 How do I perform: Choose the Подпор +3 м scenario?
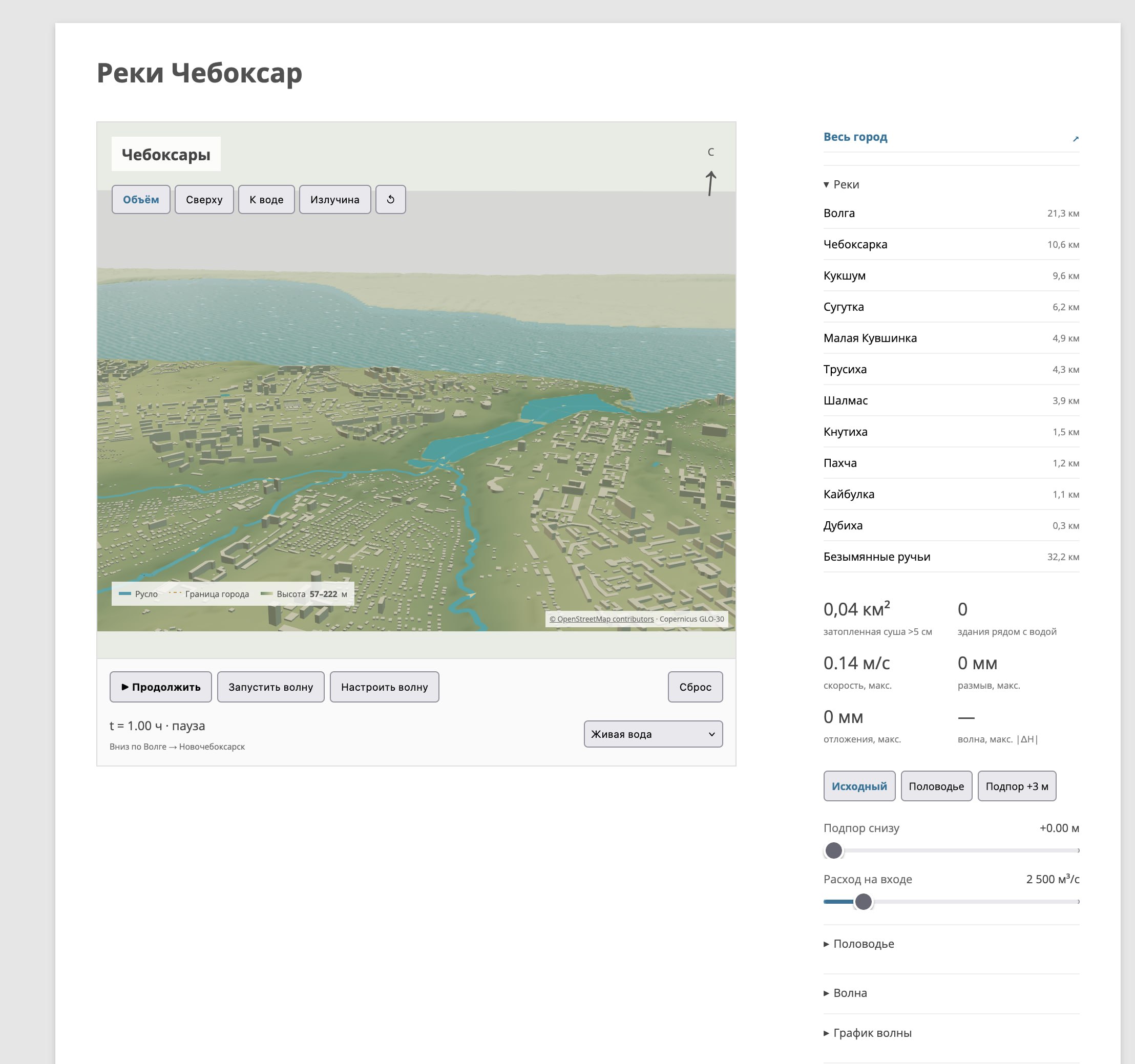[1016, 786]
